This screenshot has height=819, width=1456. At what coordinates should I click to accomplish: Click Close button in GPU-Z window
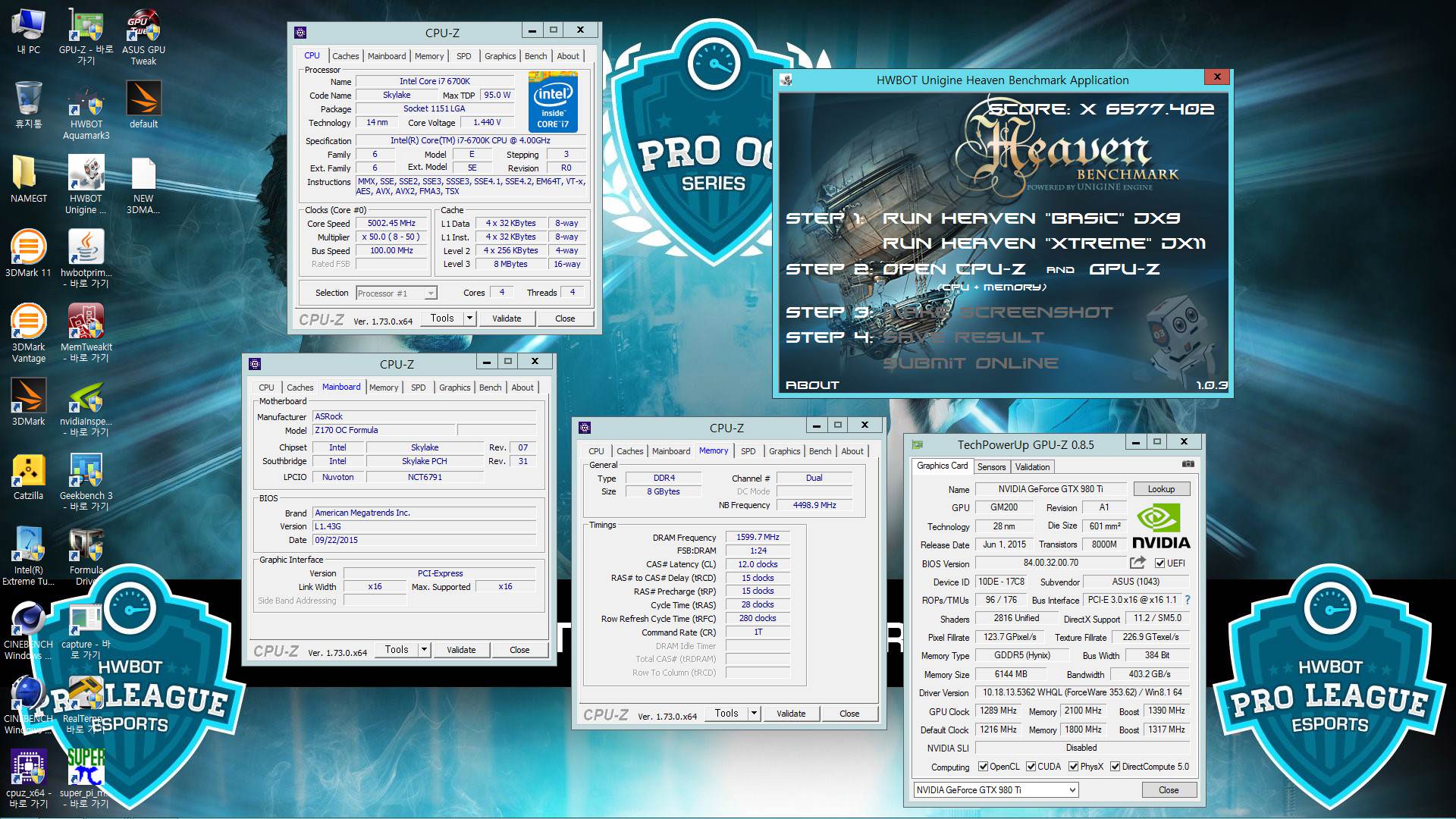(1169, 790)
